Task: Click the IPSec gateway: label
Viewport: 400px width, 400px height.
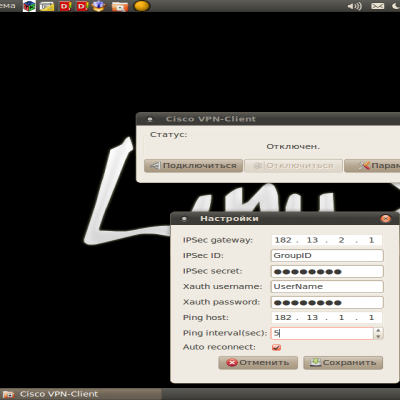Action: [218, 240]
